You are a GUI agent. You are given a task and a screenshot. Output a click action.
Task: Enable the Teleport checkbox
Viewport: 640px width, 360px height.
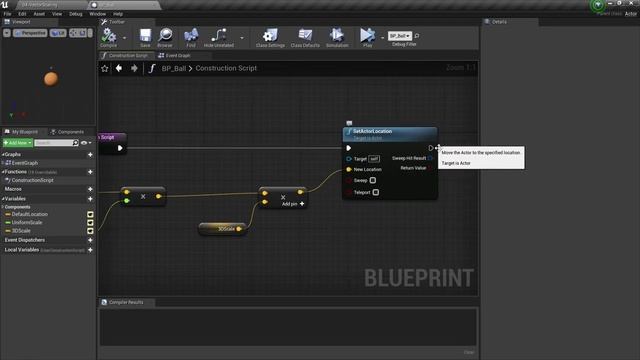pos(376,192)
